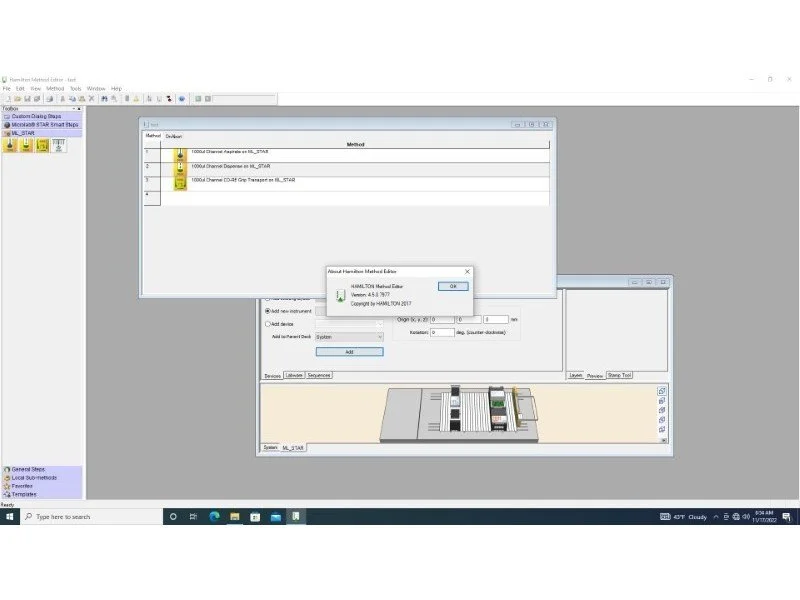Expand the General Steps toolbox section
This screenshot has width=800, height=600.
tap(28, 469)
